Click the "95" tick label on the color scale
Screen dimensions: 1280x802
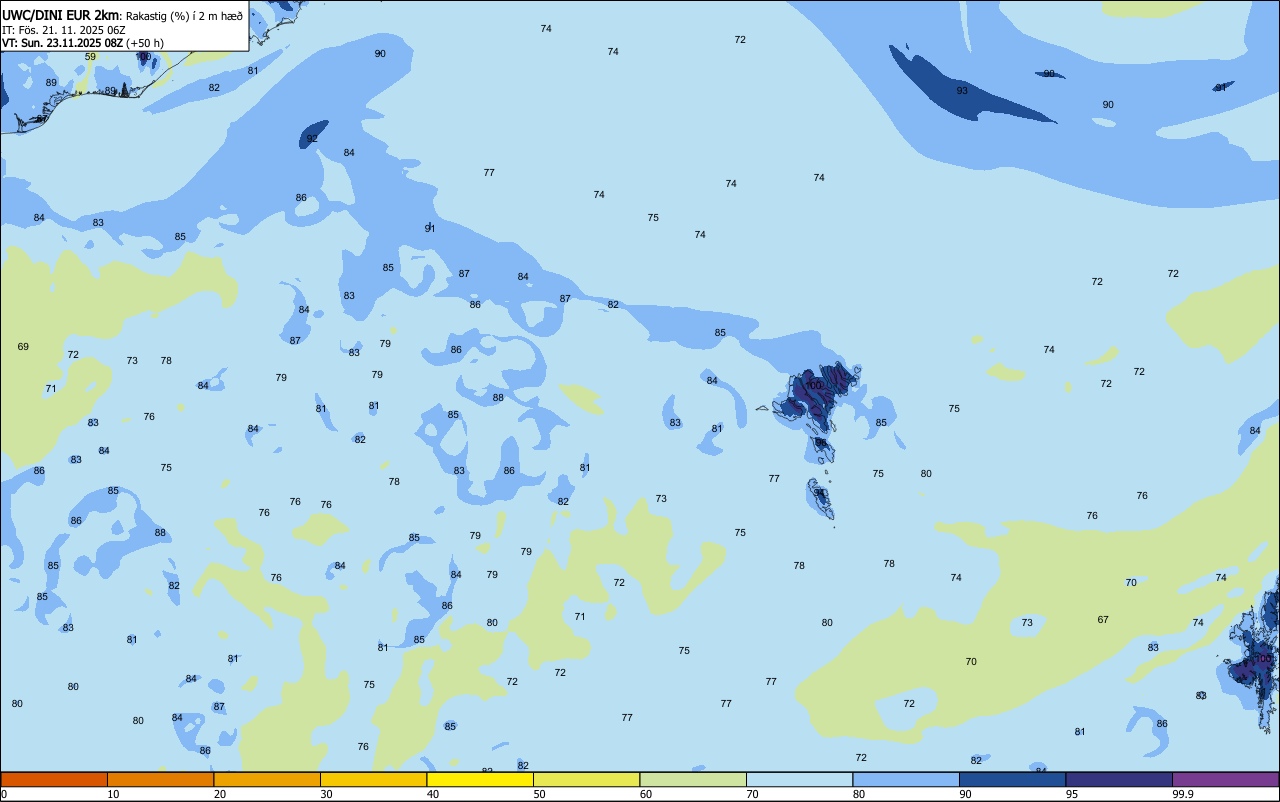point(1072,794)
